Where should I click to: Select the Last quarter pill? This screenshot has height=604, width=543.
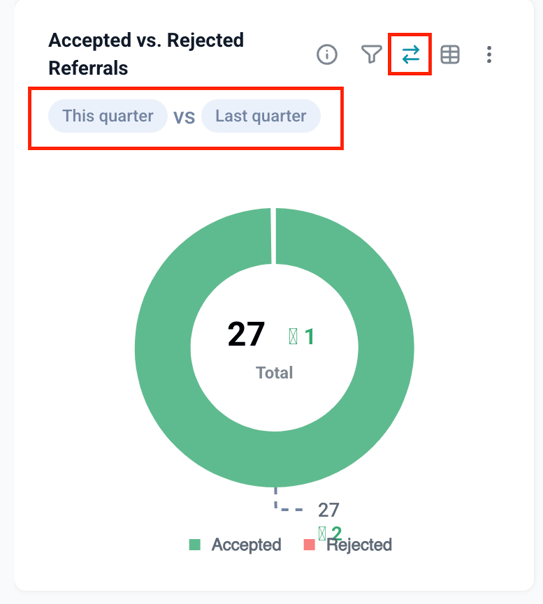click(x=261, y=116)
